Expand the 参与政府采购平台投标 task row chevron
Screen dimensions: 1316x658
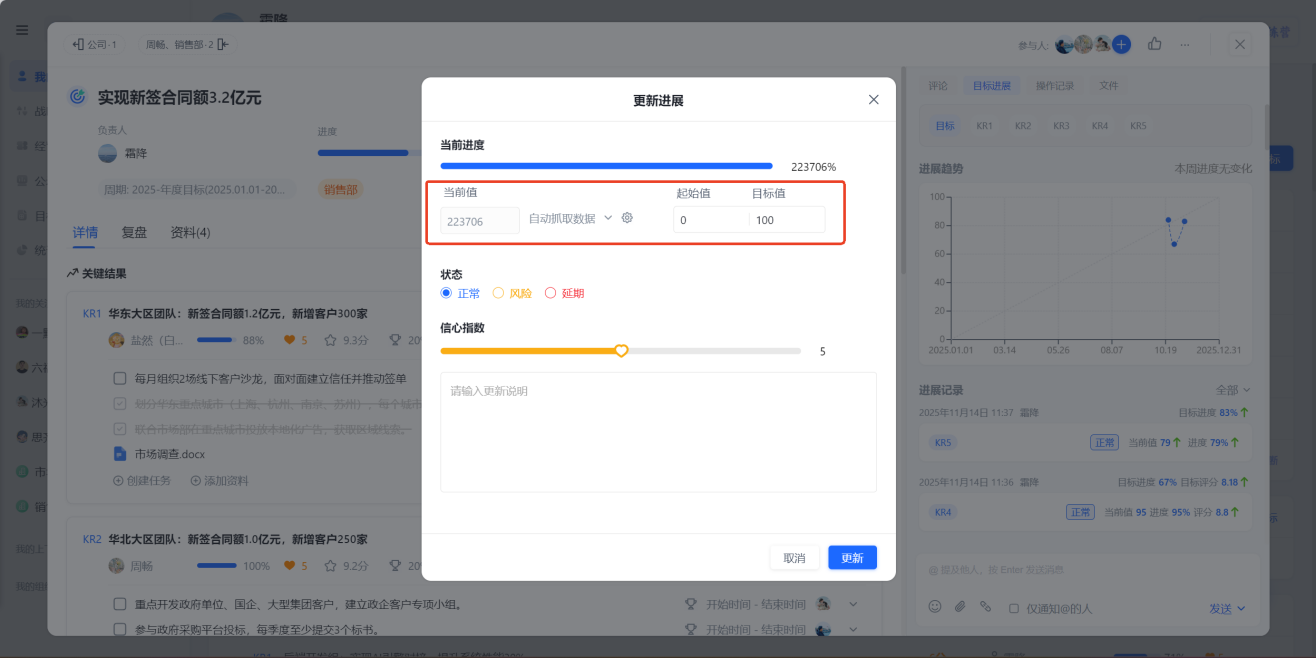point(853,630)
